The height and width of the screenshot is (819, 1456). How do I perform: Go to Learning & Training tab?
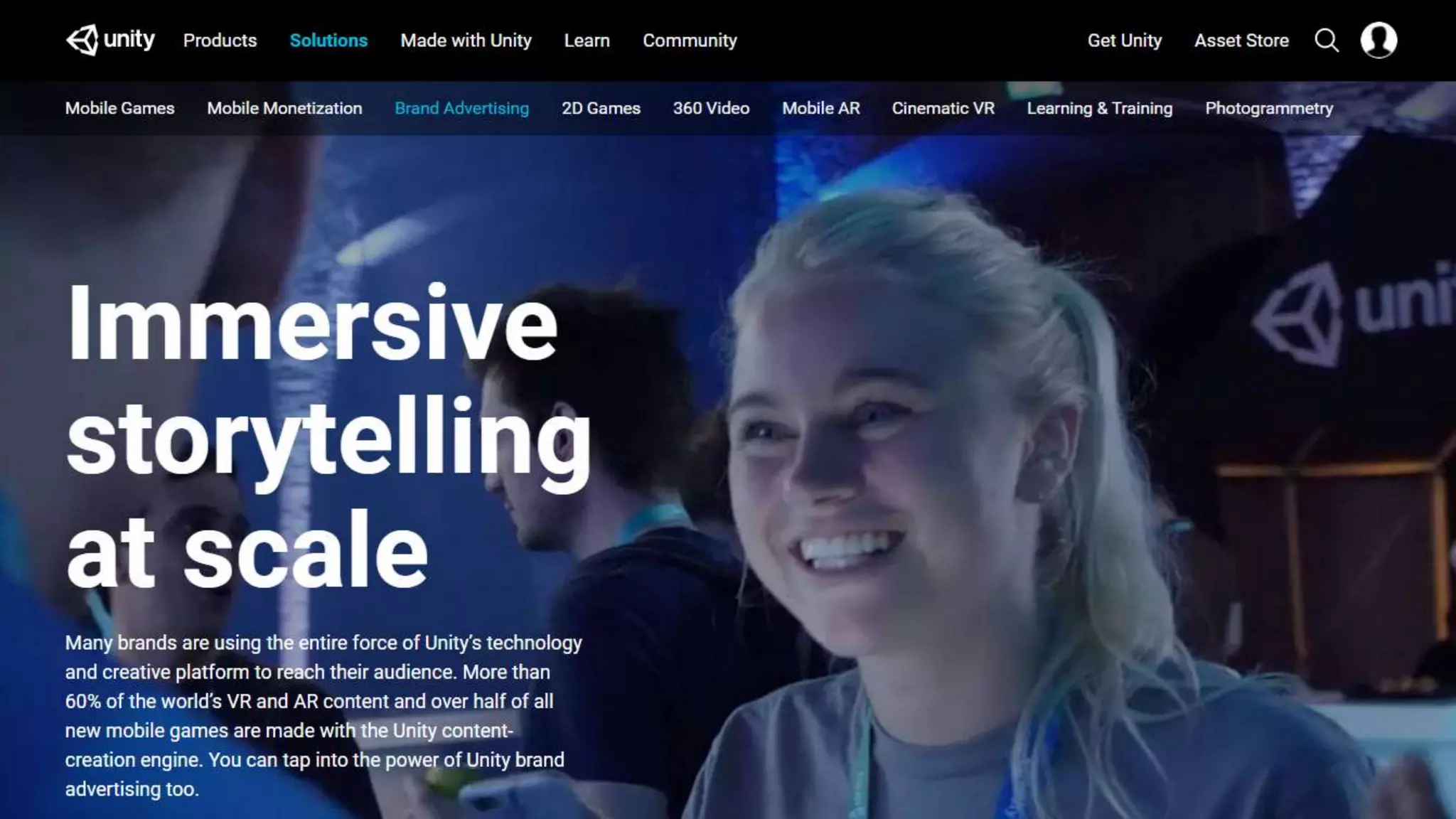click(1099, 108)
